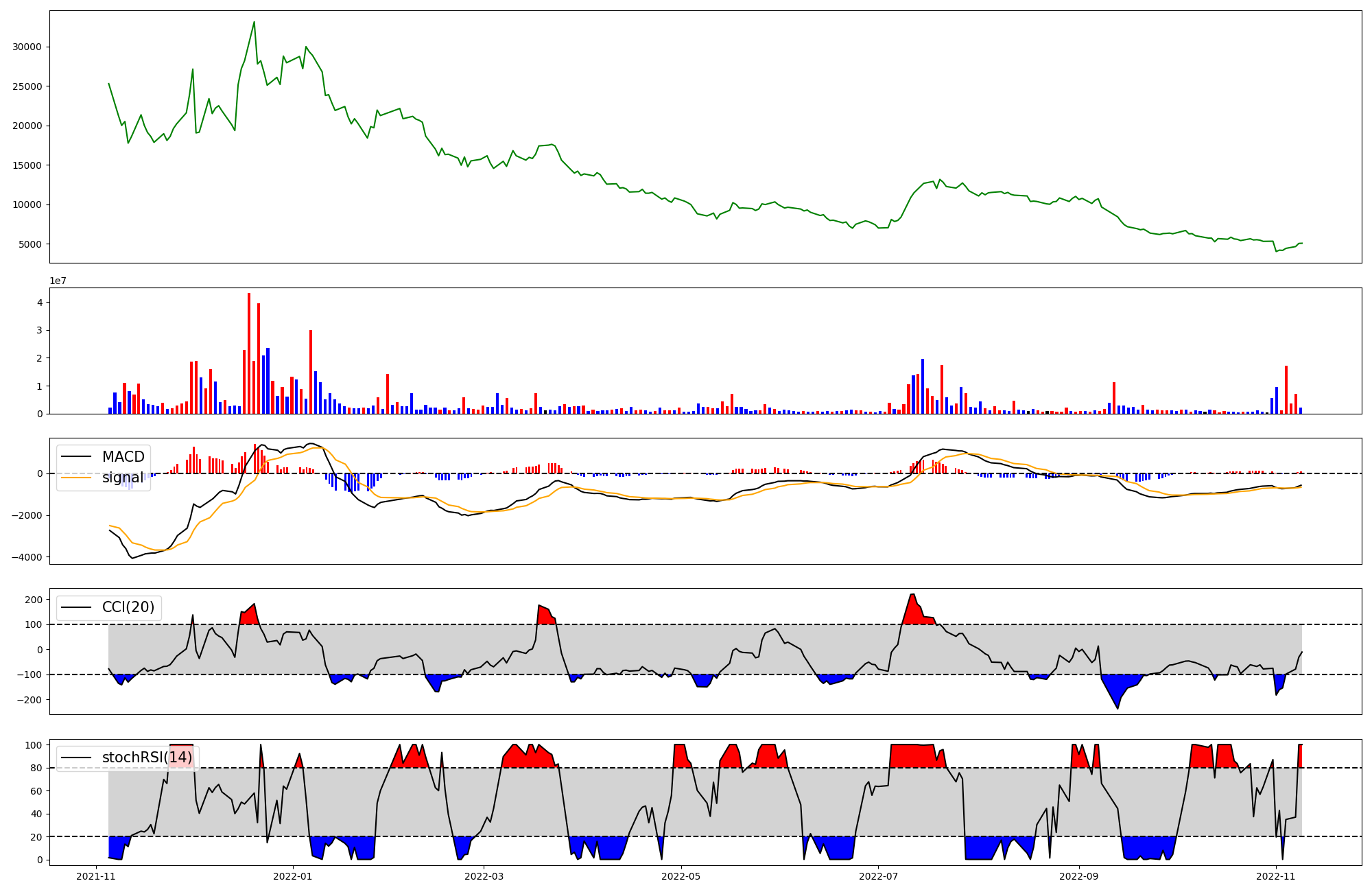Click the 2022-07 x-axis date label
This screenshot has width=1372, height=892.
tap(878, 876)
